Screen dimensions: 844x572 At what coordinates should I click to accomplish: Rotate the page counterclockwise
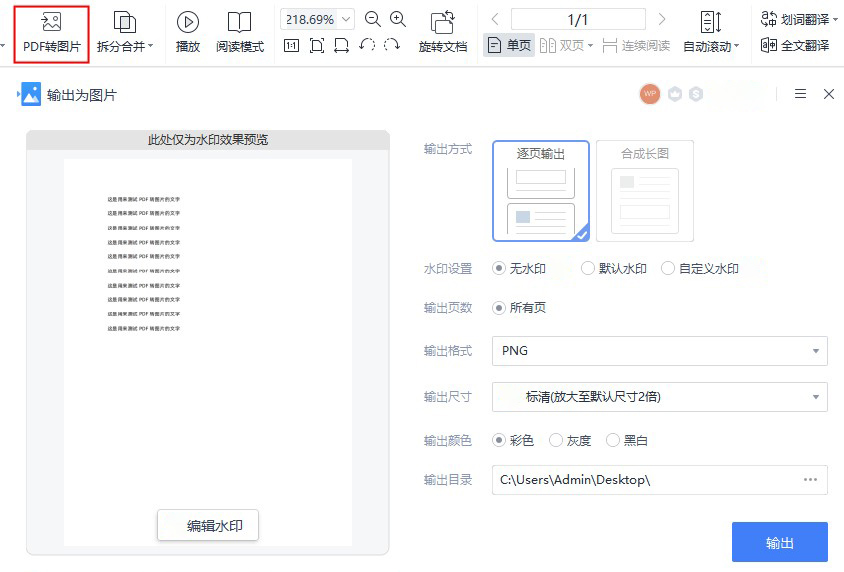367,45
